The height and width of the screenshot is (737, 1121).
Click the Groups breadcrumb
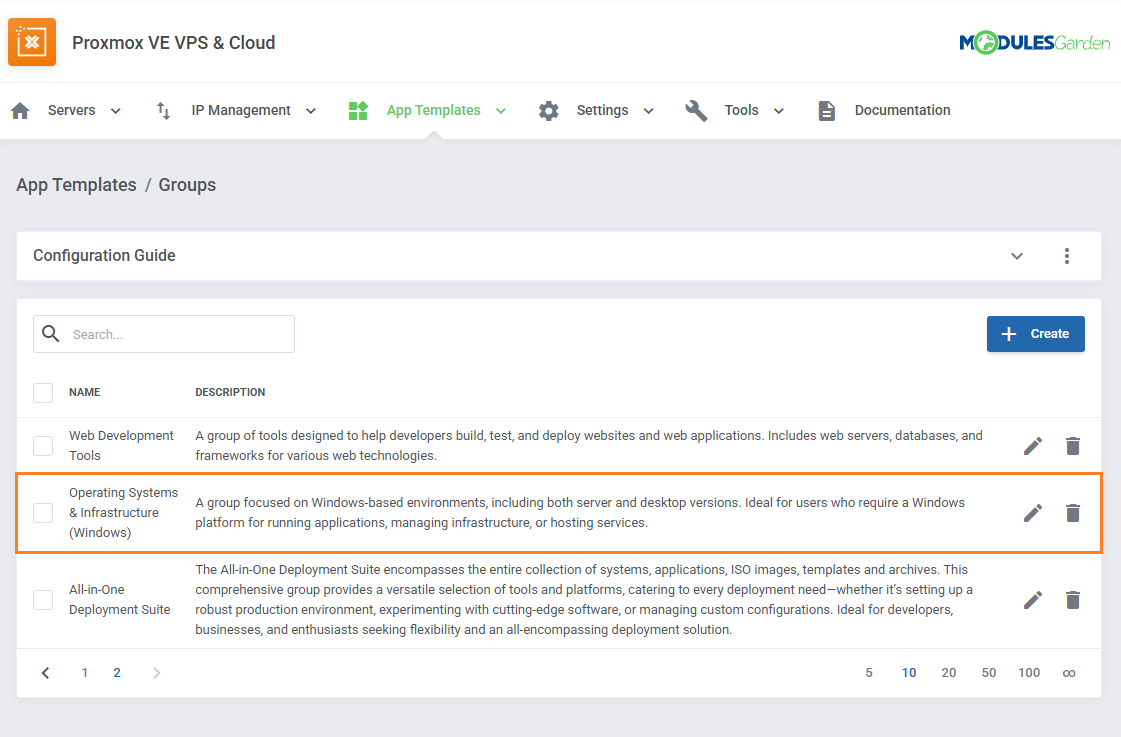pyautogui.click(x=187, y=184)
